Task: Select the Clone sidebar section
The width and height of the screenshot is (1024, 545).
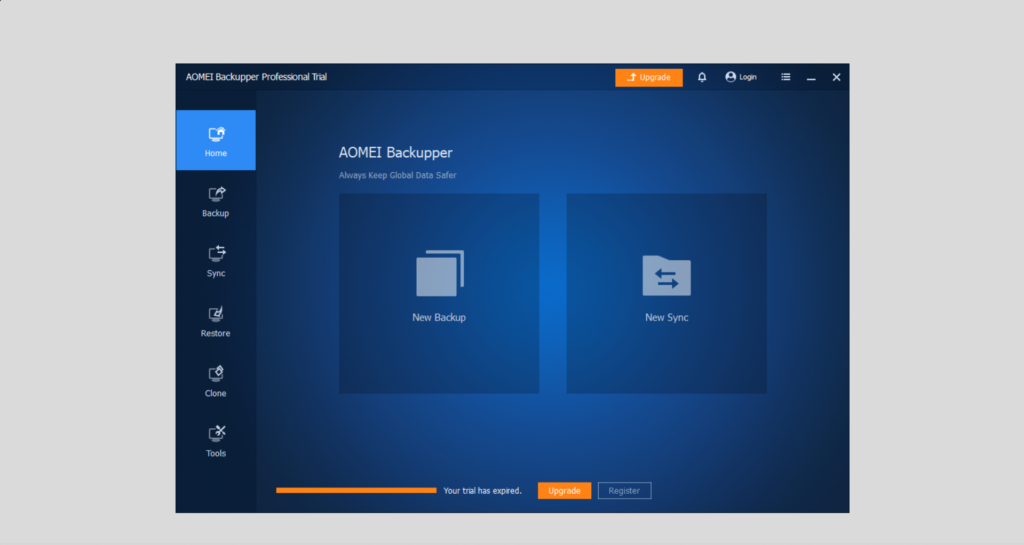Action: 216,381
